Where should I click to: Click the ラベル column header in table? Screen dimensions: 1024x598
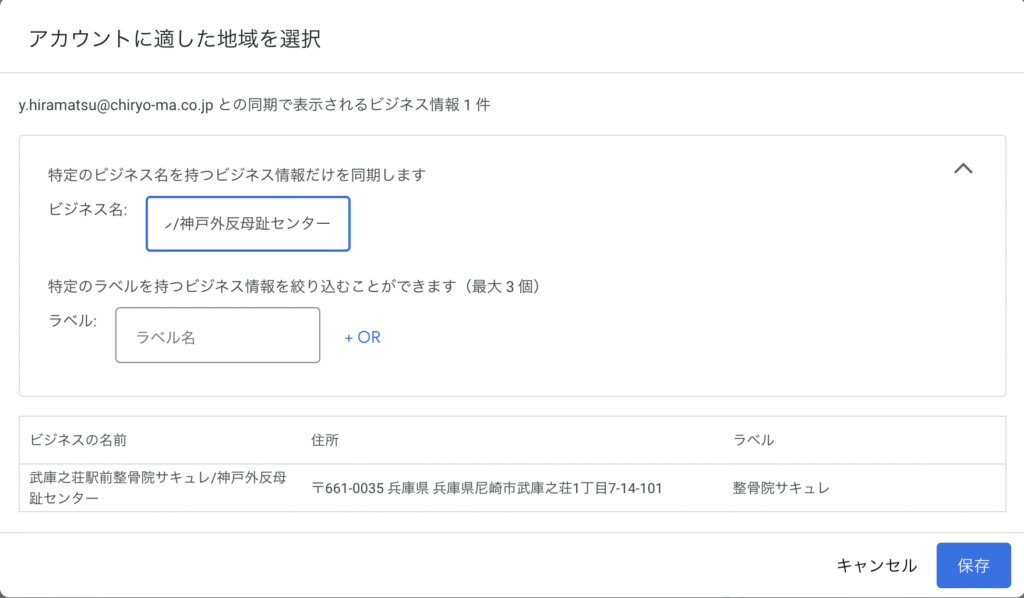pos(753,440)
